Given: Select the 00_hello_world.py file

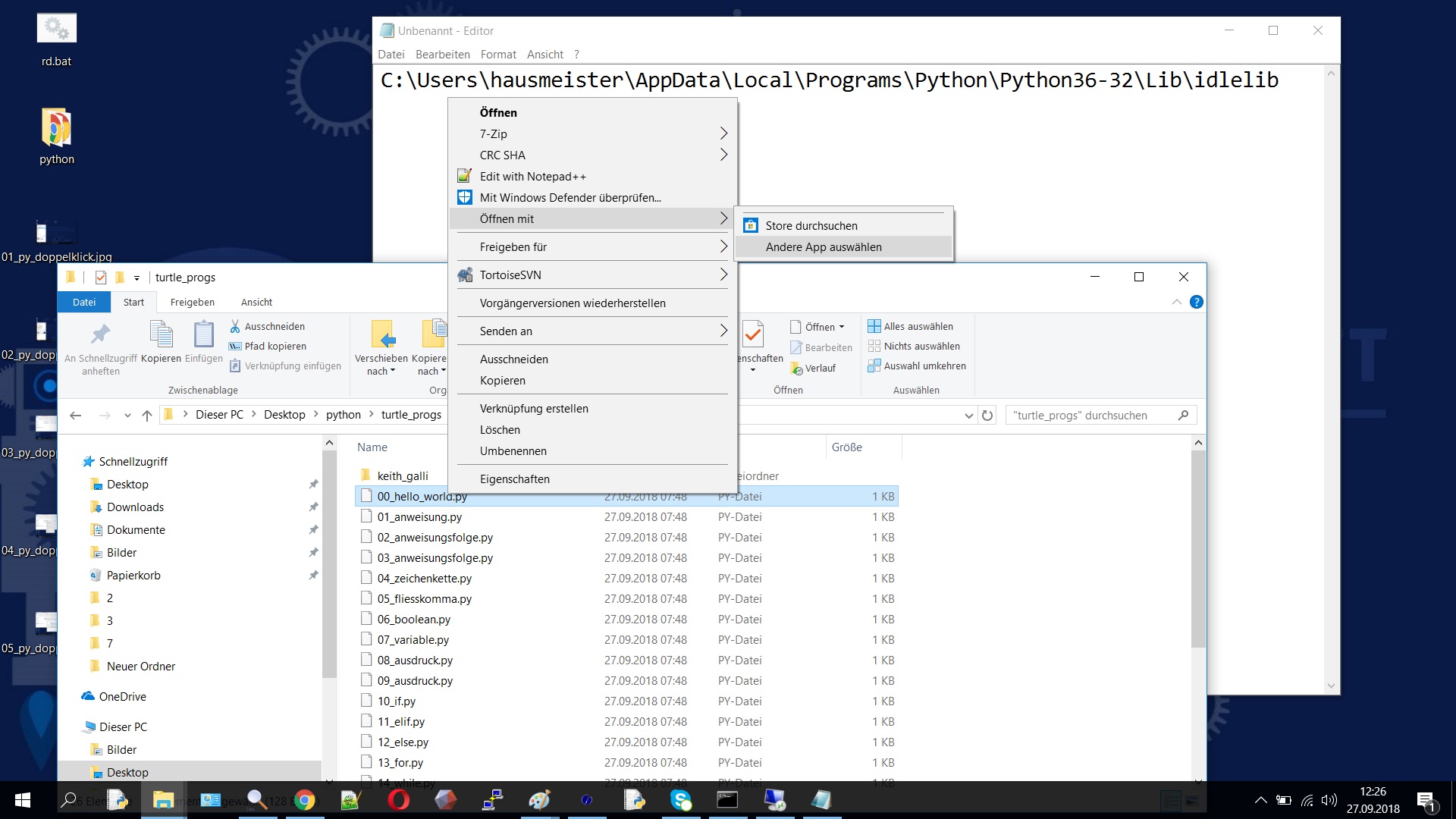Looking at the screenshot, I should click(422, 496).
